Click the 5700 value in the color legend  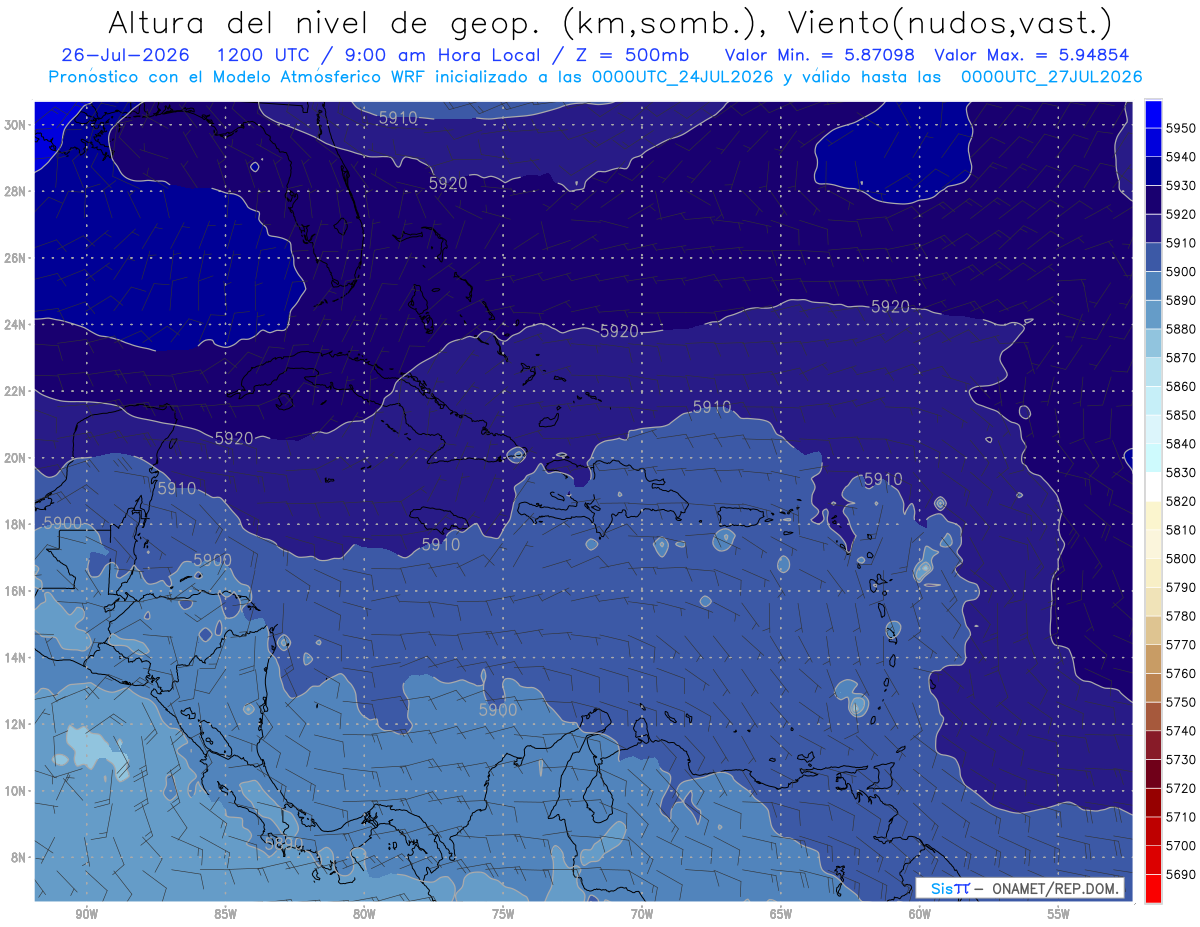[x=1181, y=845]
